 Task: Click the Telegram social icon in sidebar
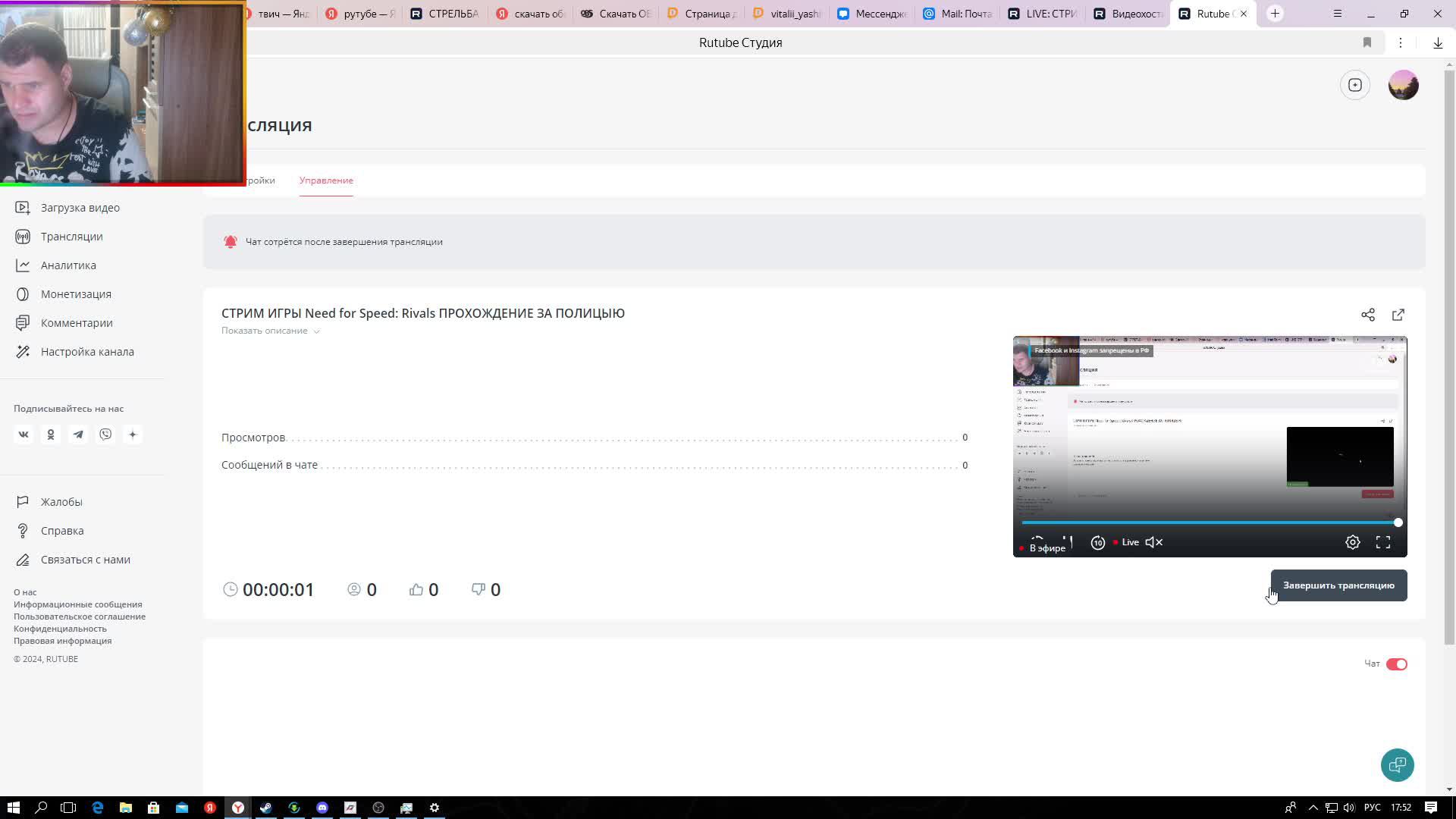(x=78, y=435)
